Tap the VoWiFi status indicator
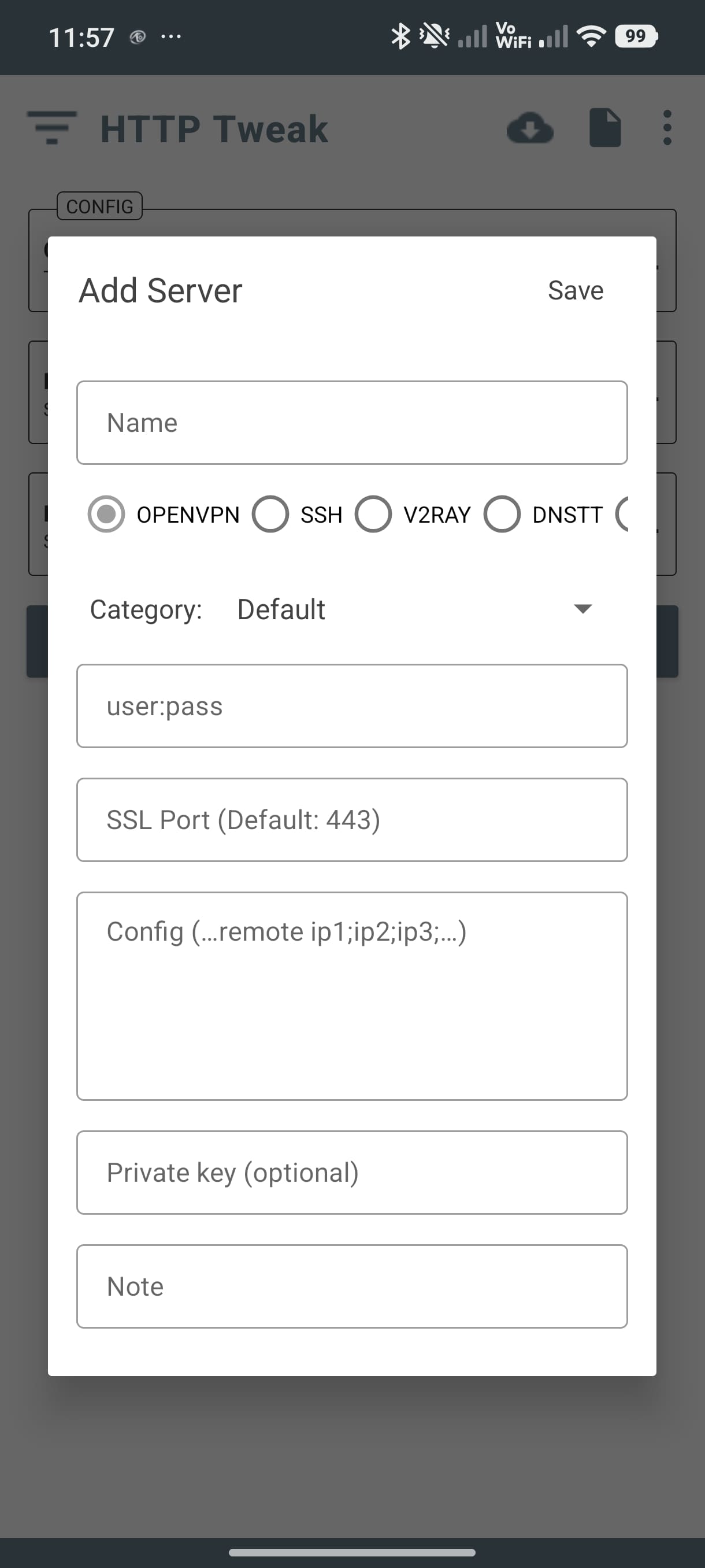Screen dimensions: 705x1568 pos(513,36)
